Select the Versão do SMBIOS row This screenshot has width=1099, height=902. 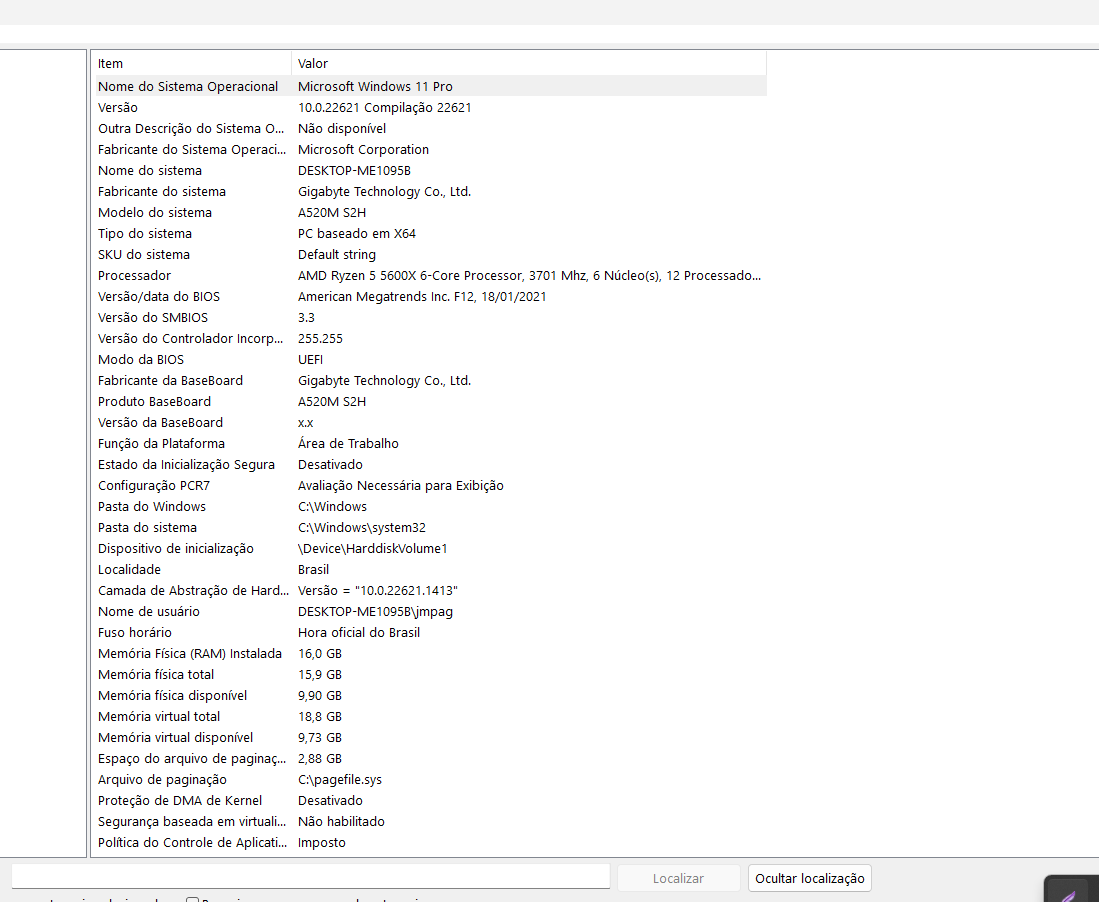point(430,317)
